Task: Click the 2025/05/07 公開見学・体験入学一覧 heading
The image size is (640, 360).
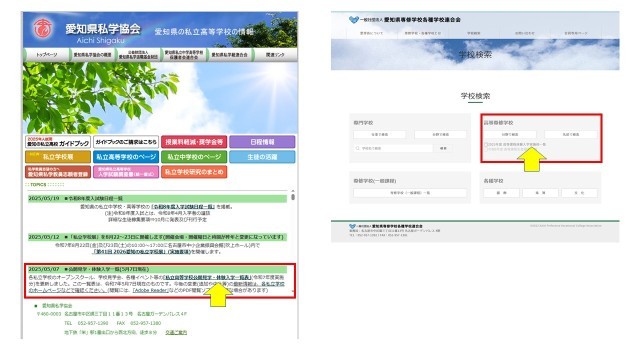Action: 158,269
